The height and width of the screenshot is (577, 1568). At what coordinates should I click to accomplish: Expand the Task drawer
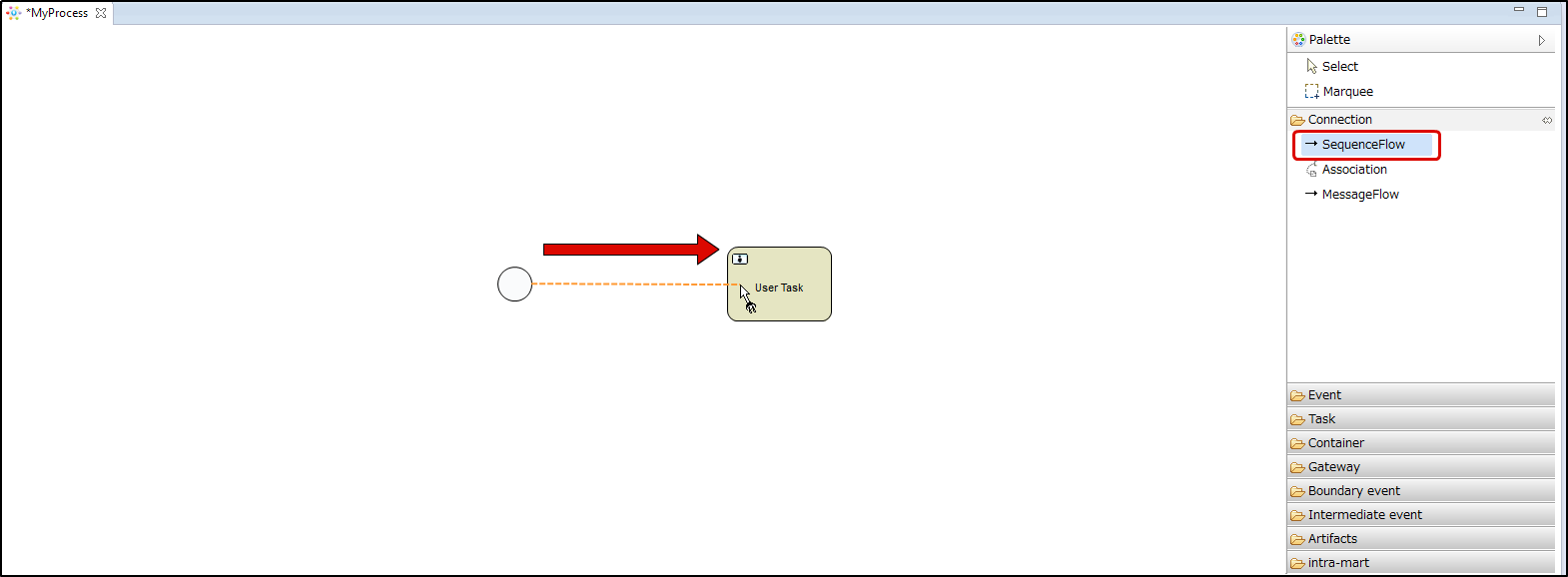[x=1421, y=419]
